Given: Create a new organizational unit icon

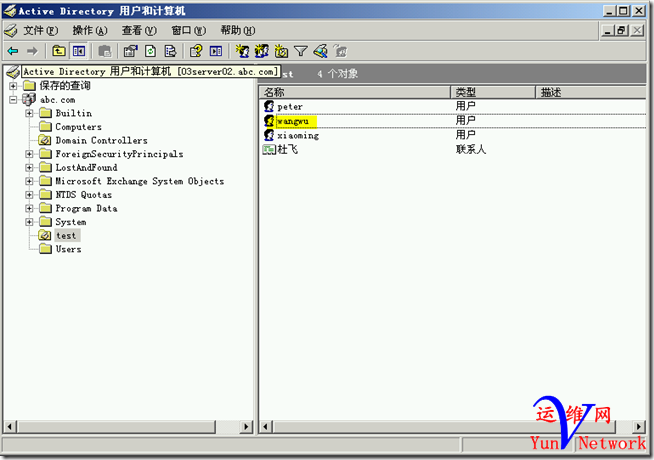Looking at the screenshot, I should [x=281, y=51].
